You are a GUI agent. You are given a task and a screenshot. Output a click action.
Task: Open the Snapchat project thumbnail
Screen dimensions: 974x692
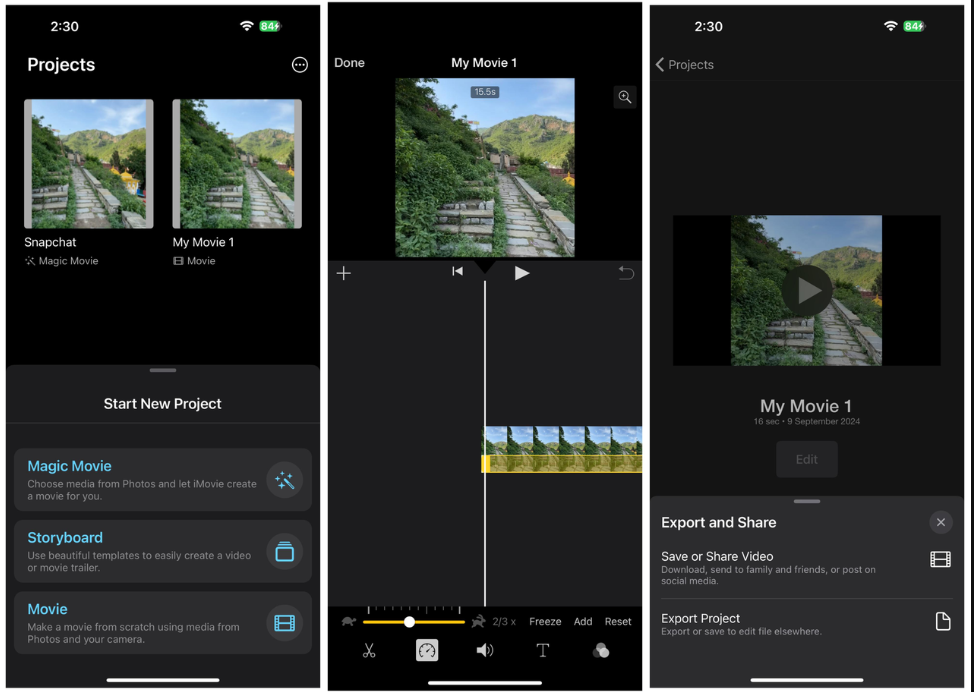[89, 164]
